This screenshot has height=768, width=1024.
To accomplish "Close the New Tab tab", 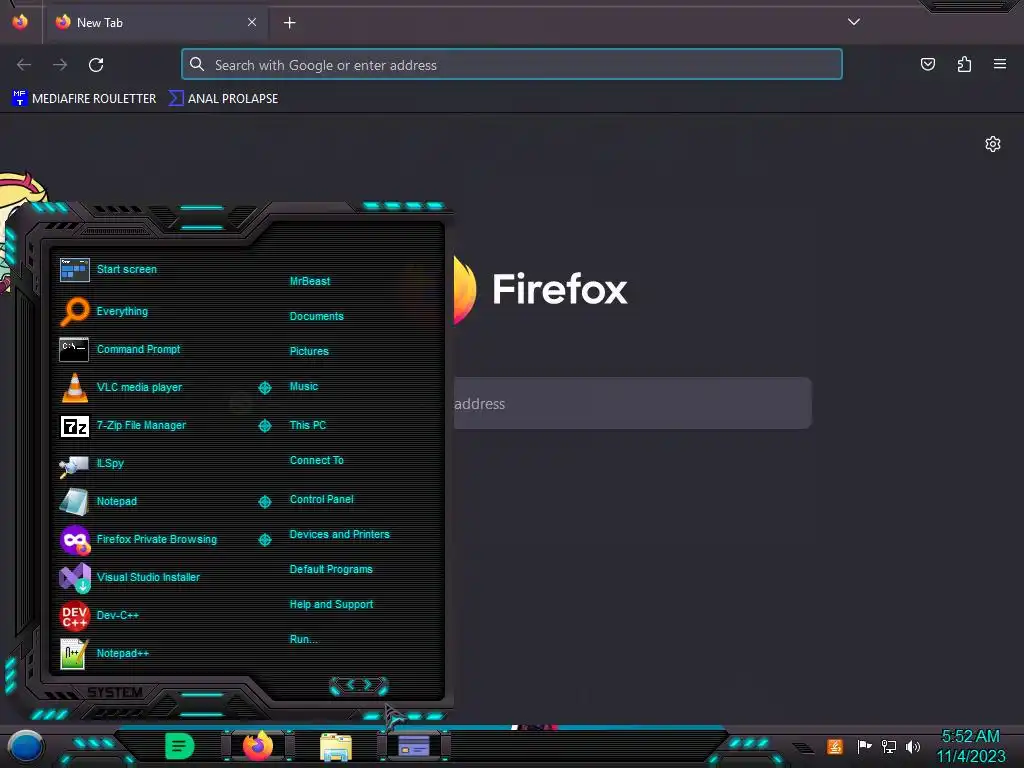I will [251, 22].
